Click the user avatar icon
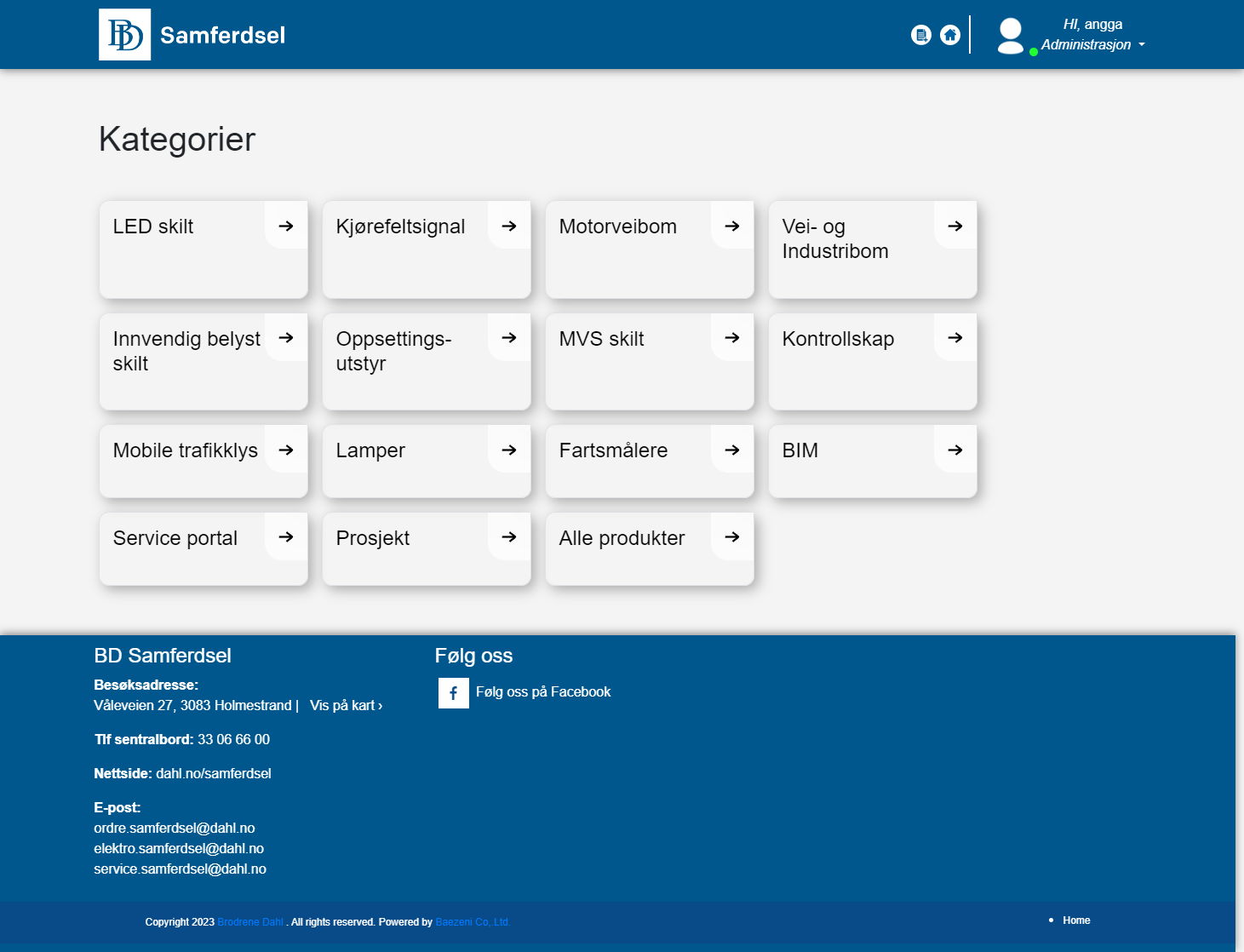Screen dimensions: 1244x952 (1010, 36)
